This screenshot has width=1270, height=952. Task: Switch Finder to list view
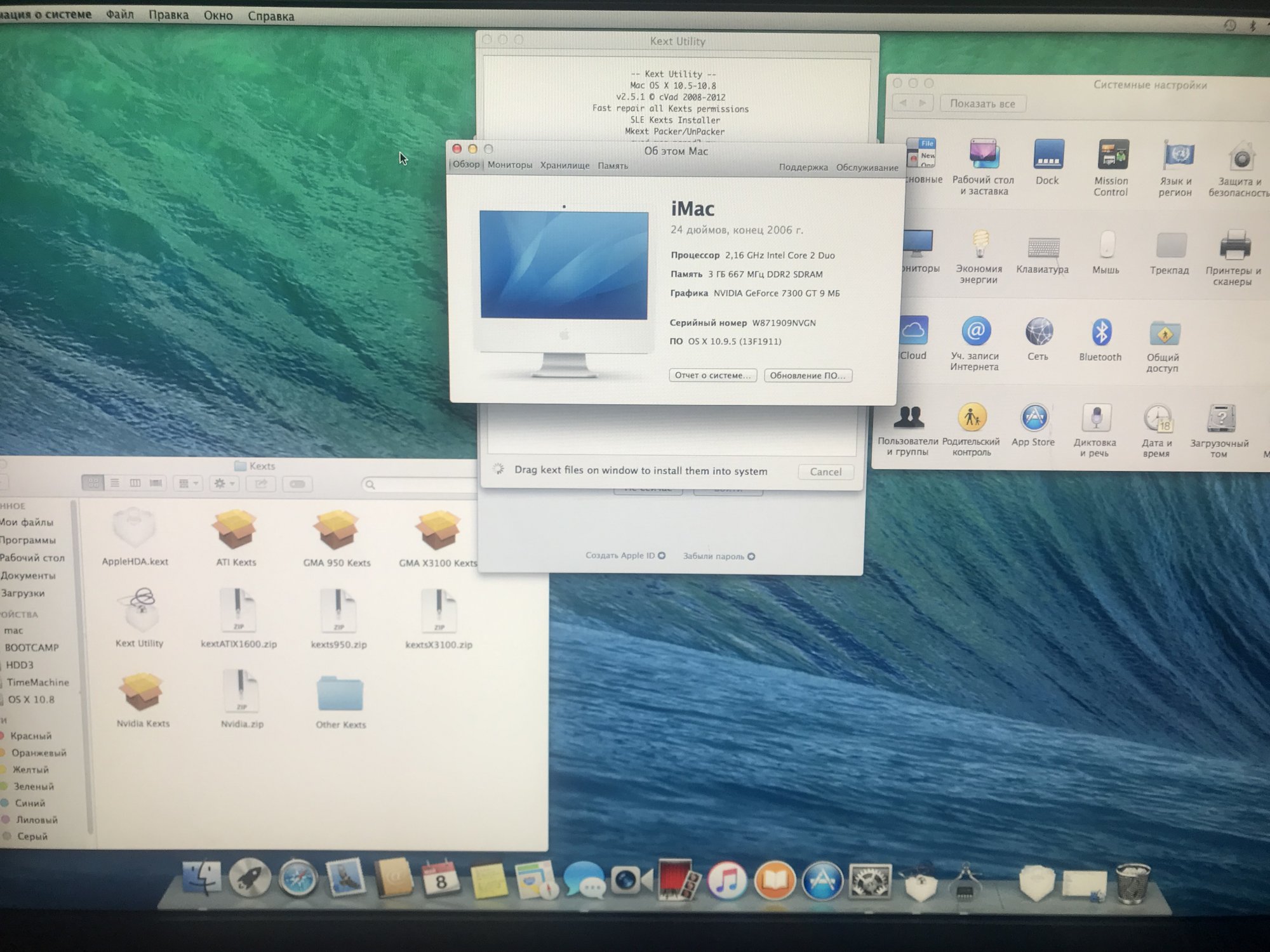tap(114, 483)
